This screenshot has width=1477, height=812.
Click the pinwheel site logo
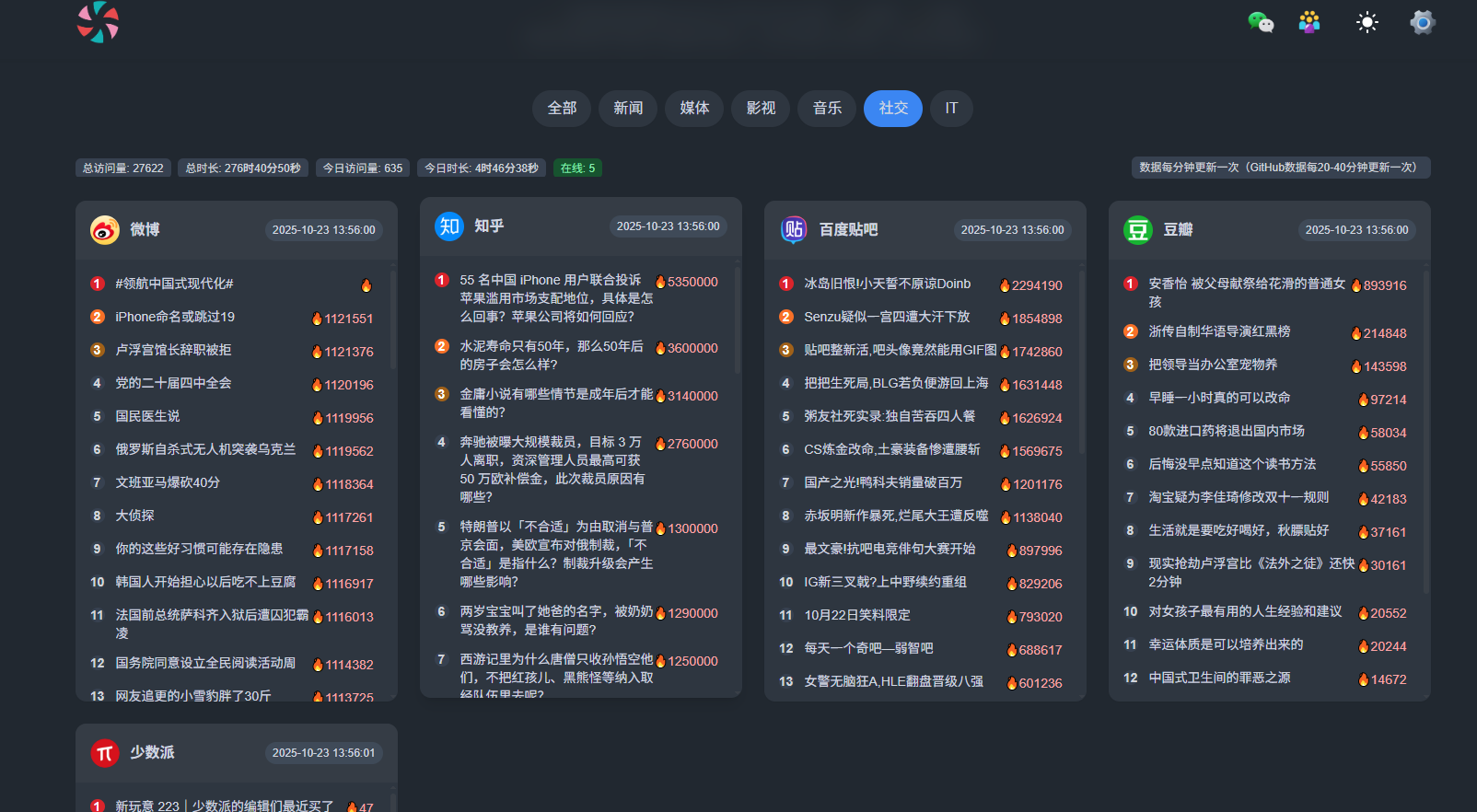point(98,22)
